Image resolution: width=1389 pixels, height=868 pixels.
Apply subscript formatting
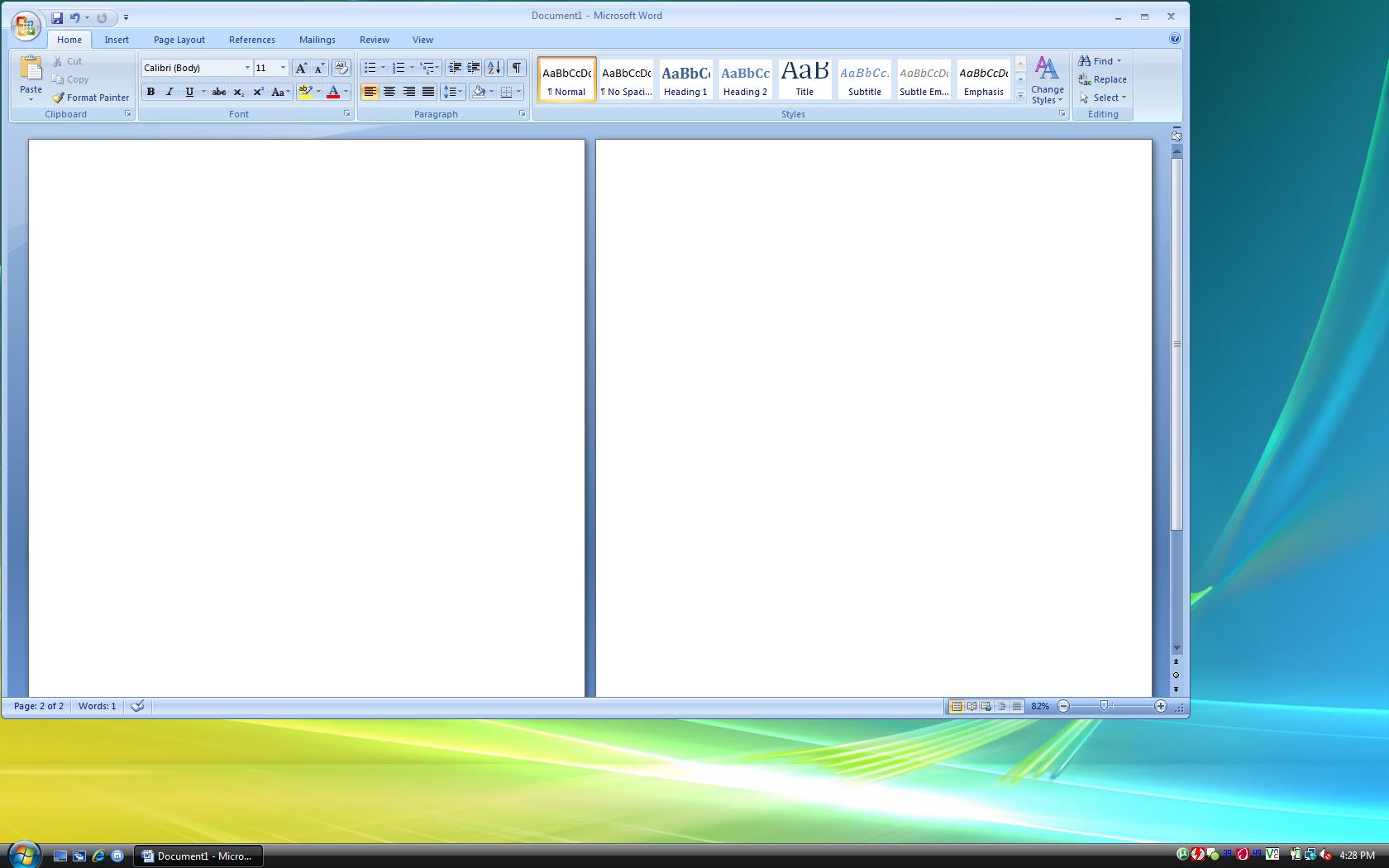click(x=239, y=92)
